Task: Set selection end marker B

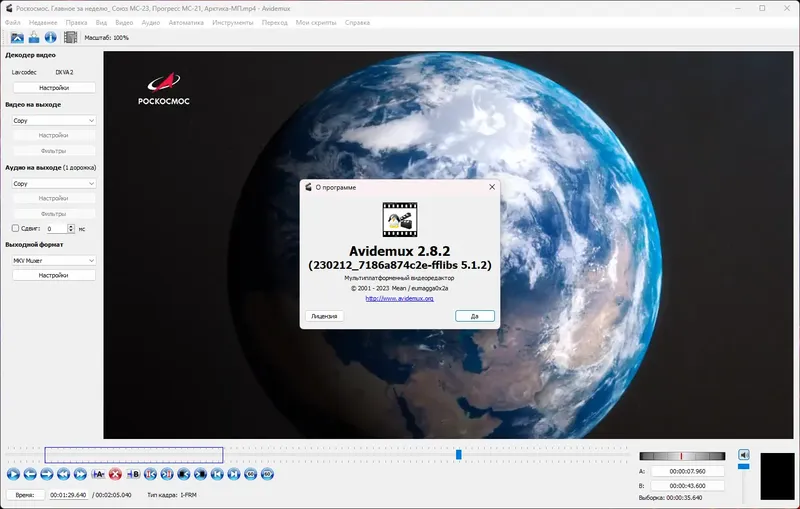Action: (x=133, y=474)
